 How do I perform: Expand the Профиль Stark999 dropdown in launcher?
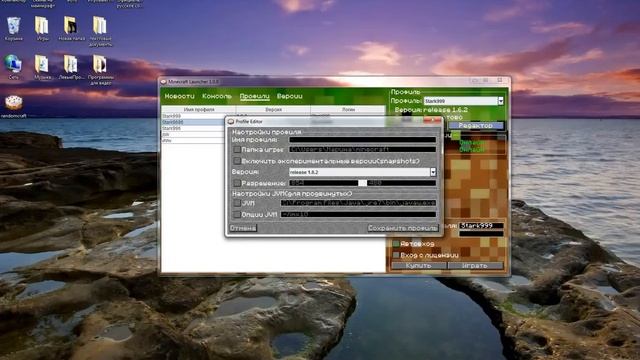pos(500,100)
